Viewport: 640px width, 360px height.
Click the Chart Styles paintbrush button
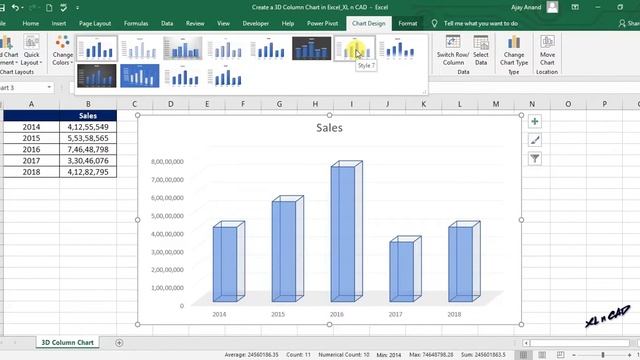click(x=535, y=140)
